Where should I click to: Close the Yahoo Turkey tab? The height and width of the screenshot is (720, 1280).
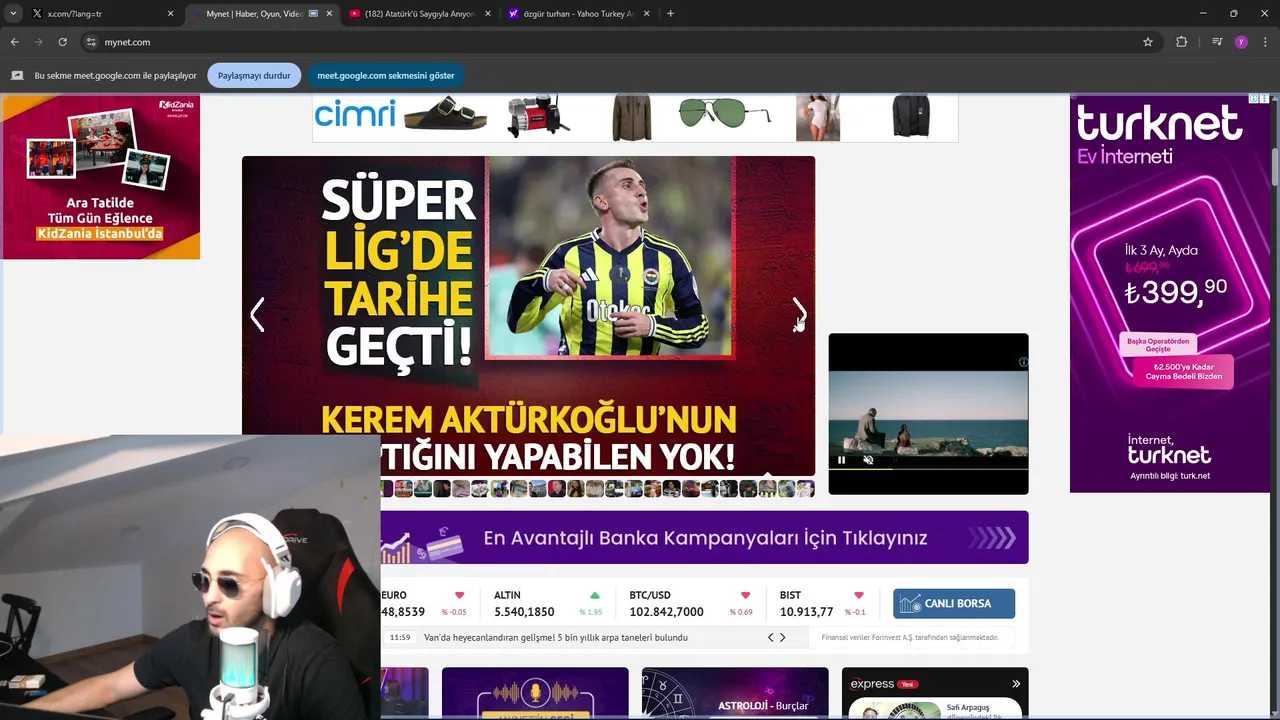coord(646,14)
